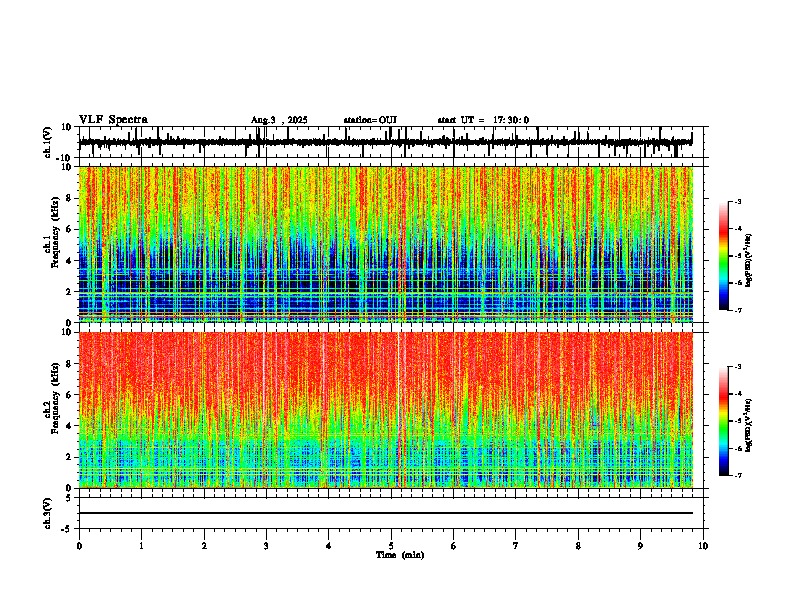This screenshot has height=612, width=792.
Task: Click the "ch.1(V)" waveform axis label
Action: click(48, 142)
